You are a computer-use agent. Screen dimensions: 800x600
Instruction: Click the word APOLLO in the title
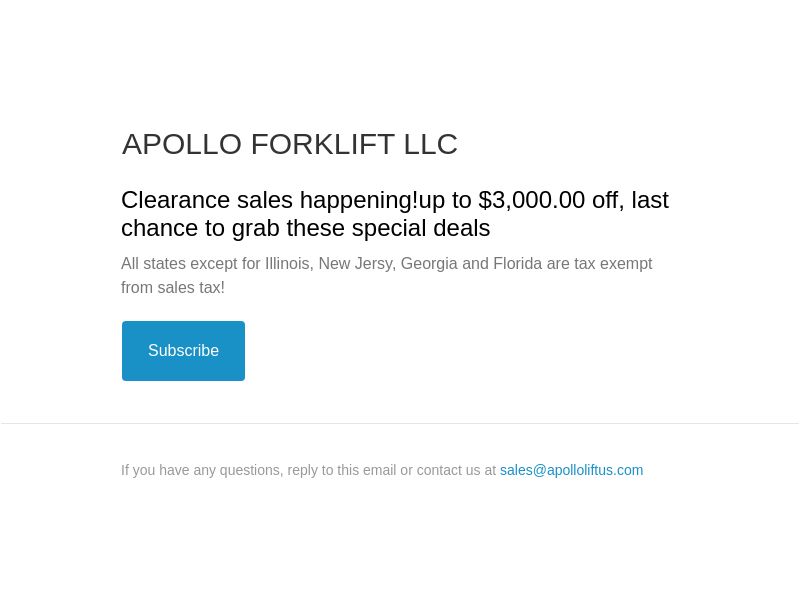pyautogui.click(x=182, y=144)
